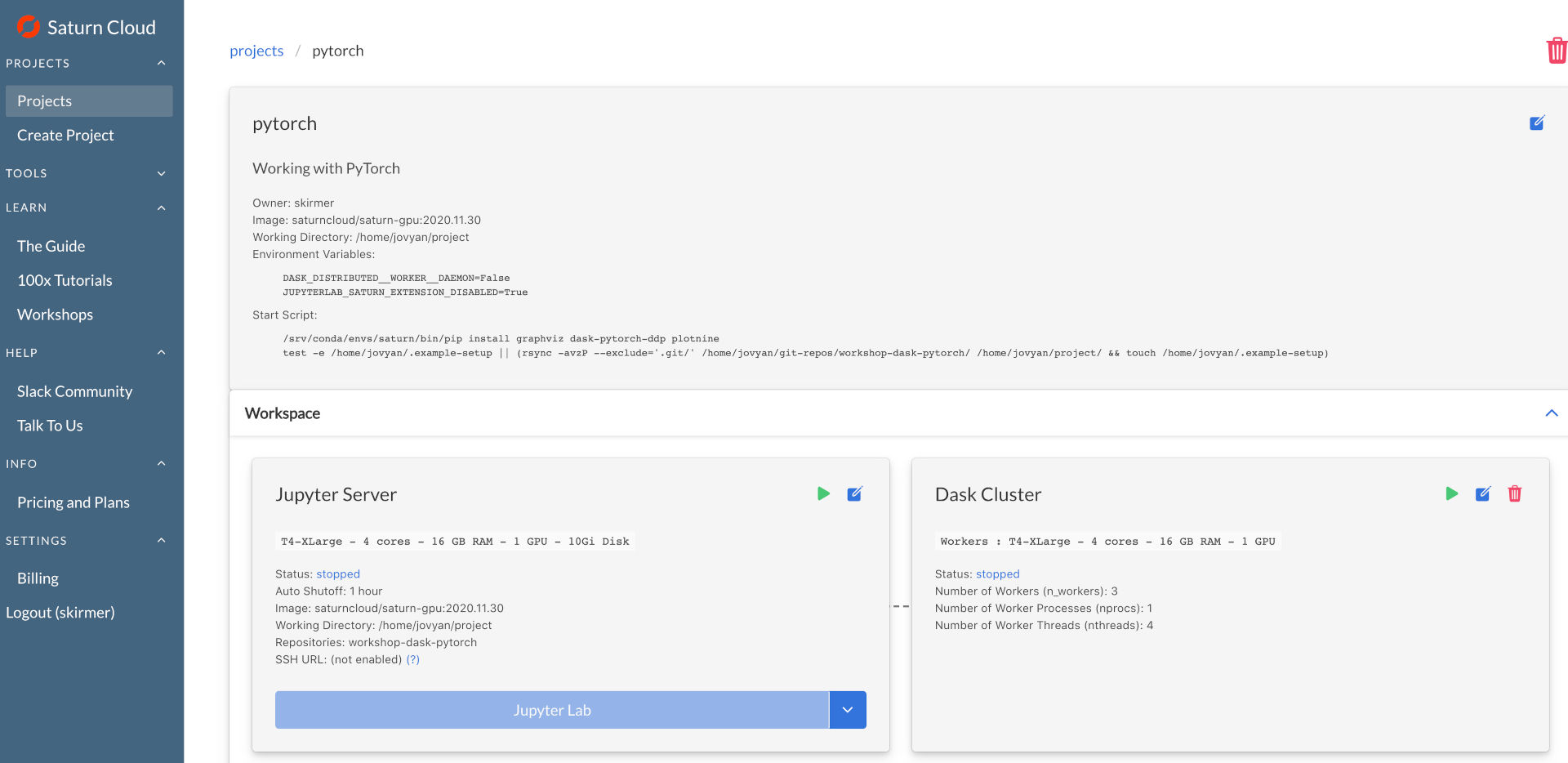Open Billing settings

tap(38, 578)
